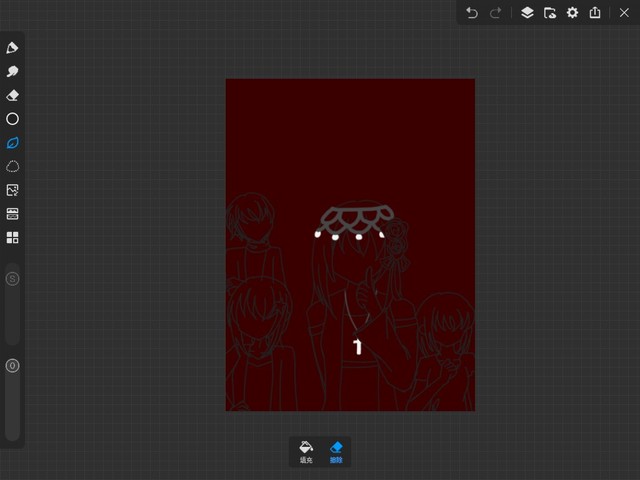
Task: Open the image import tool
Action: click(13, 190)
